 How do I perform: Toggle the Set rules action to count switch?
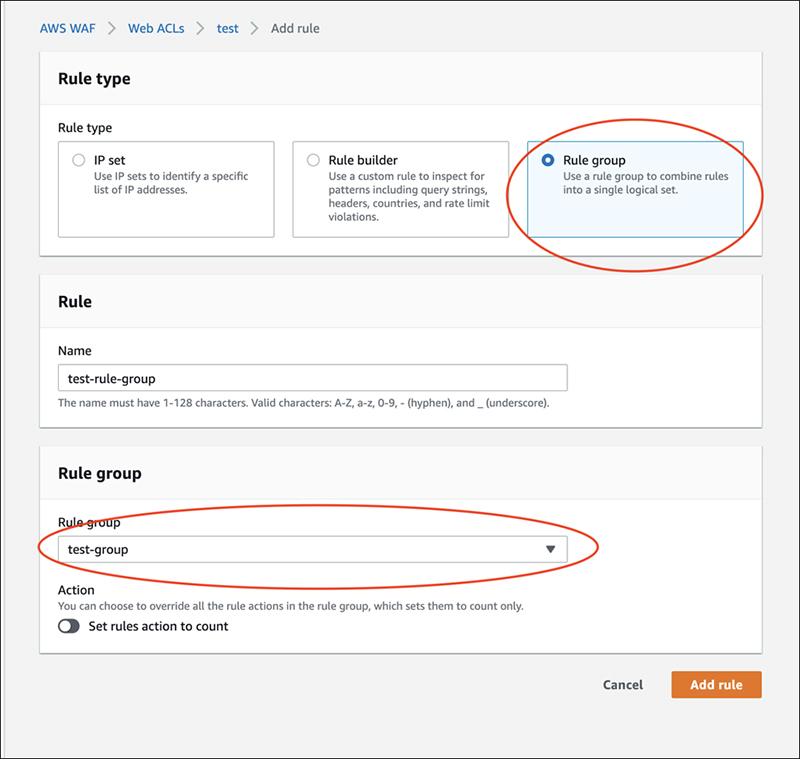click(x=69, y=626)
